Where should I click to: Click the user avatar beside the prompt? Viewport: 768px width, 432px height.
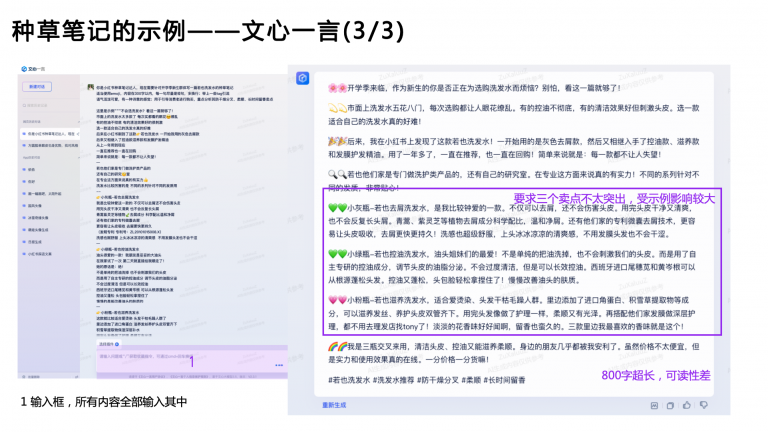[x=91, y=87]
